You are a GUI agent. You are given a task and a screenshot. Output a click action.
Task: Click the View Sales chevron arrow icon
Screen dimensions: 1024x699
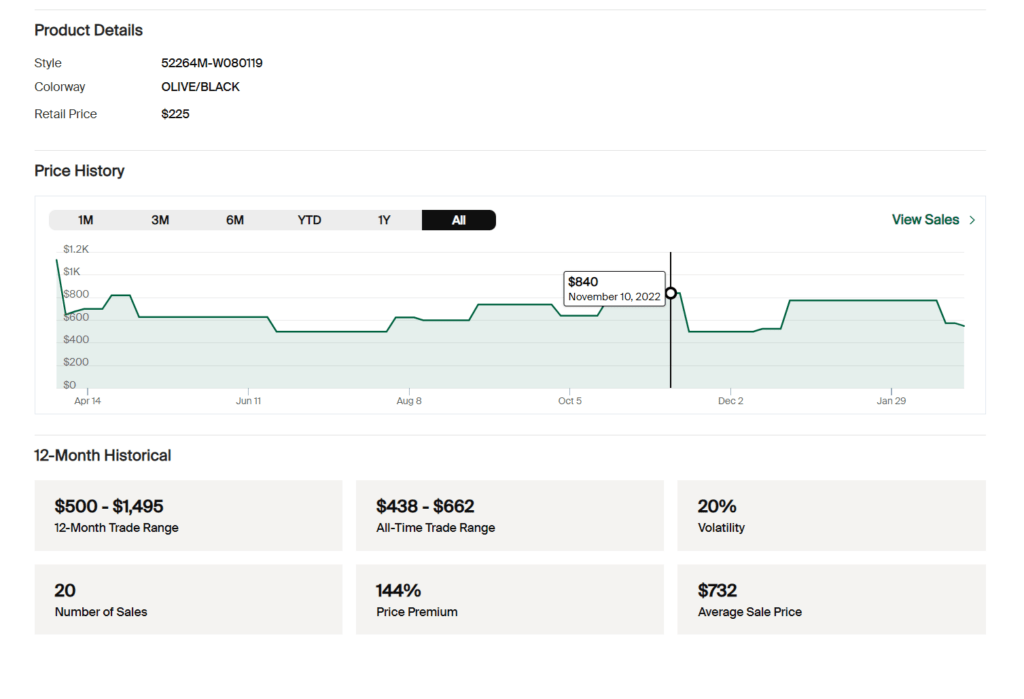[971, 219]
